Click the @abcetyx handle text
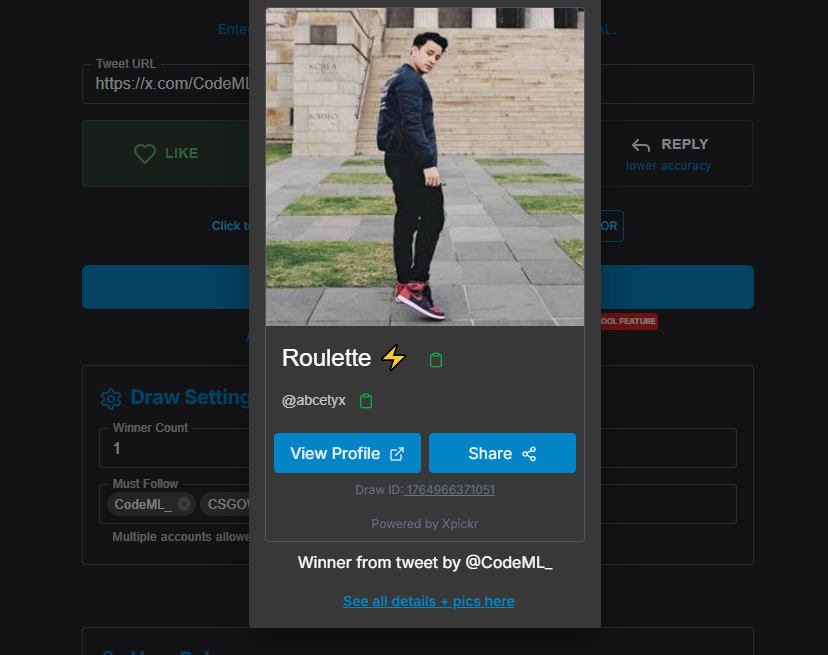 click(x=314, y=400)
